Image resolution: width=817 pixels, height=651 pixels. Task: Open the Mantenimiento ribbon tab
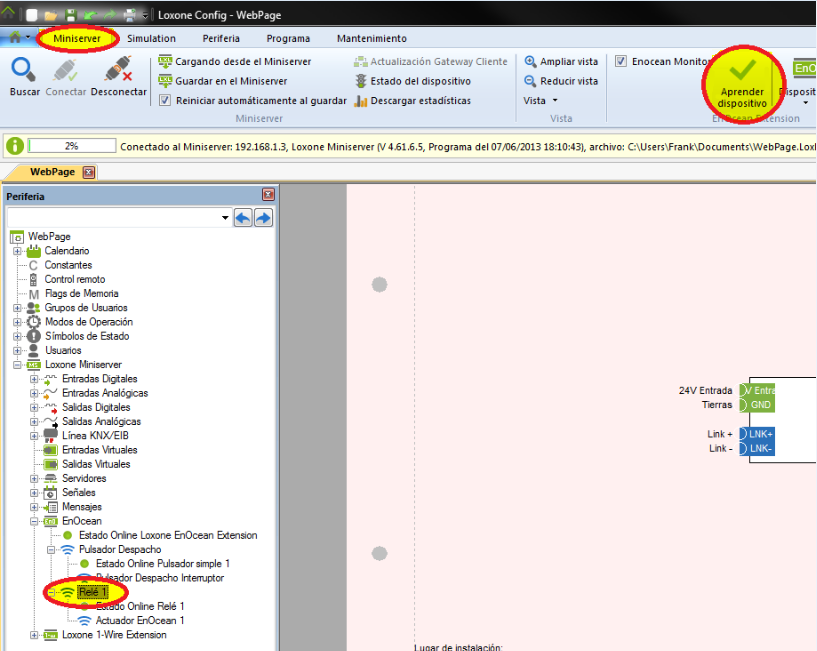371,39
